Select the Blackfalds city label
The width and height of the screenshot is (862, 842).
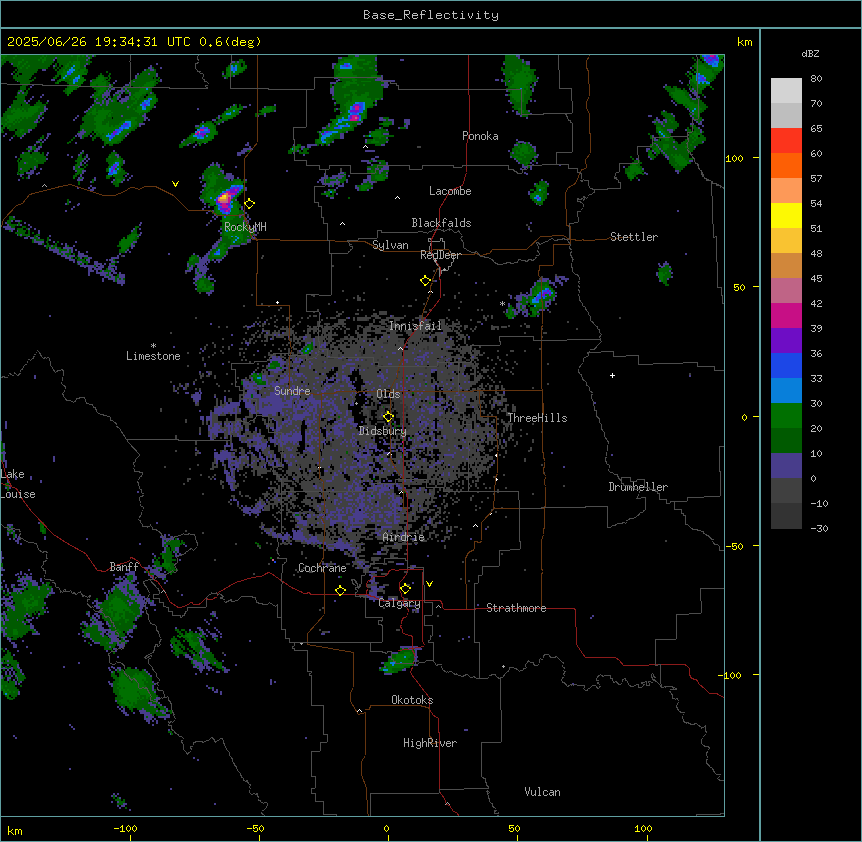tap(441, 223)
